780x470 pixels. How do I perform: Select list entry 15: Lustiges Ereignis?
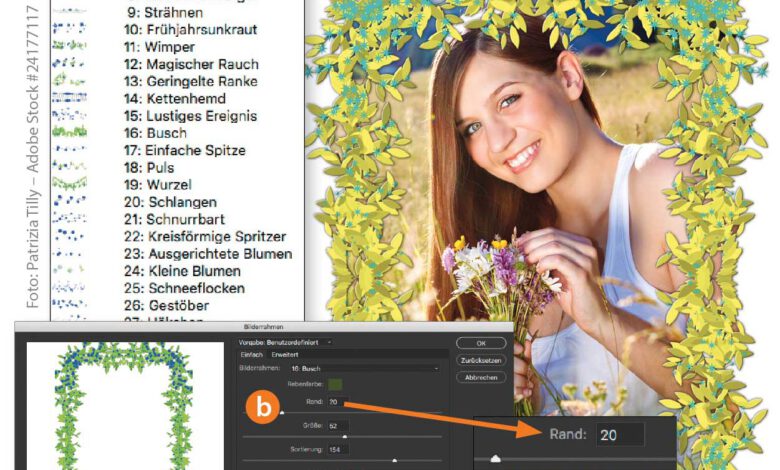tap(191, 116)
